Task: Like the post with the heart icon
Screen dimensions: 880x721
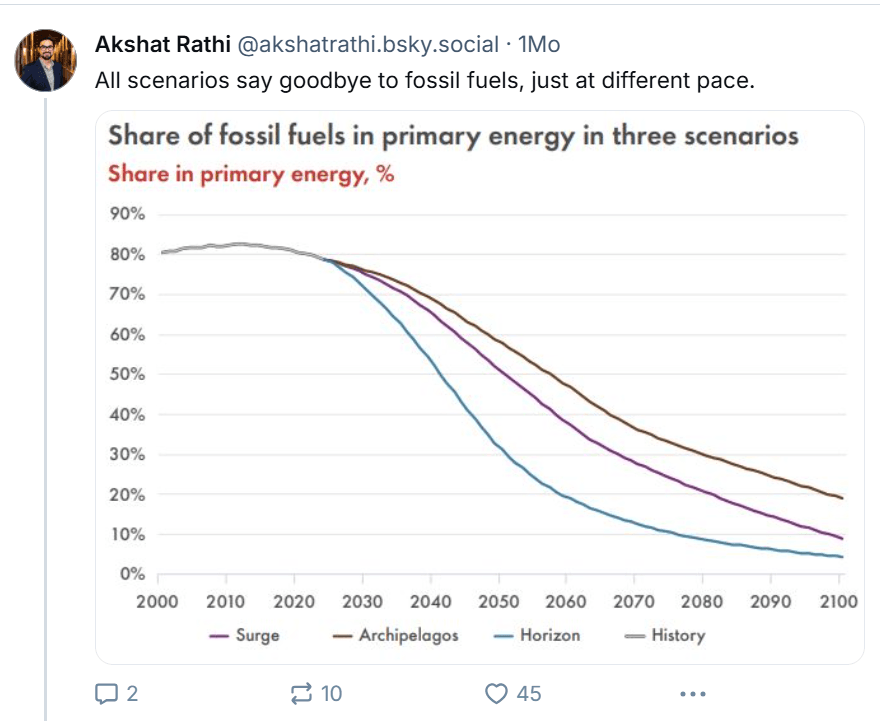Action: point(497,693)
